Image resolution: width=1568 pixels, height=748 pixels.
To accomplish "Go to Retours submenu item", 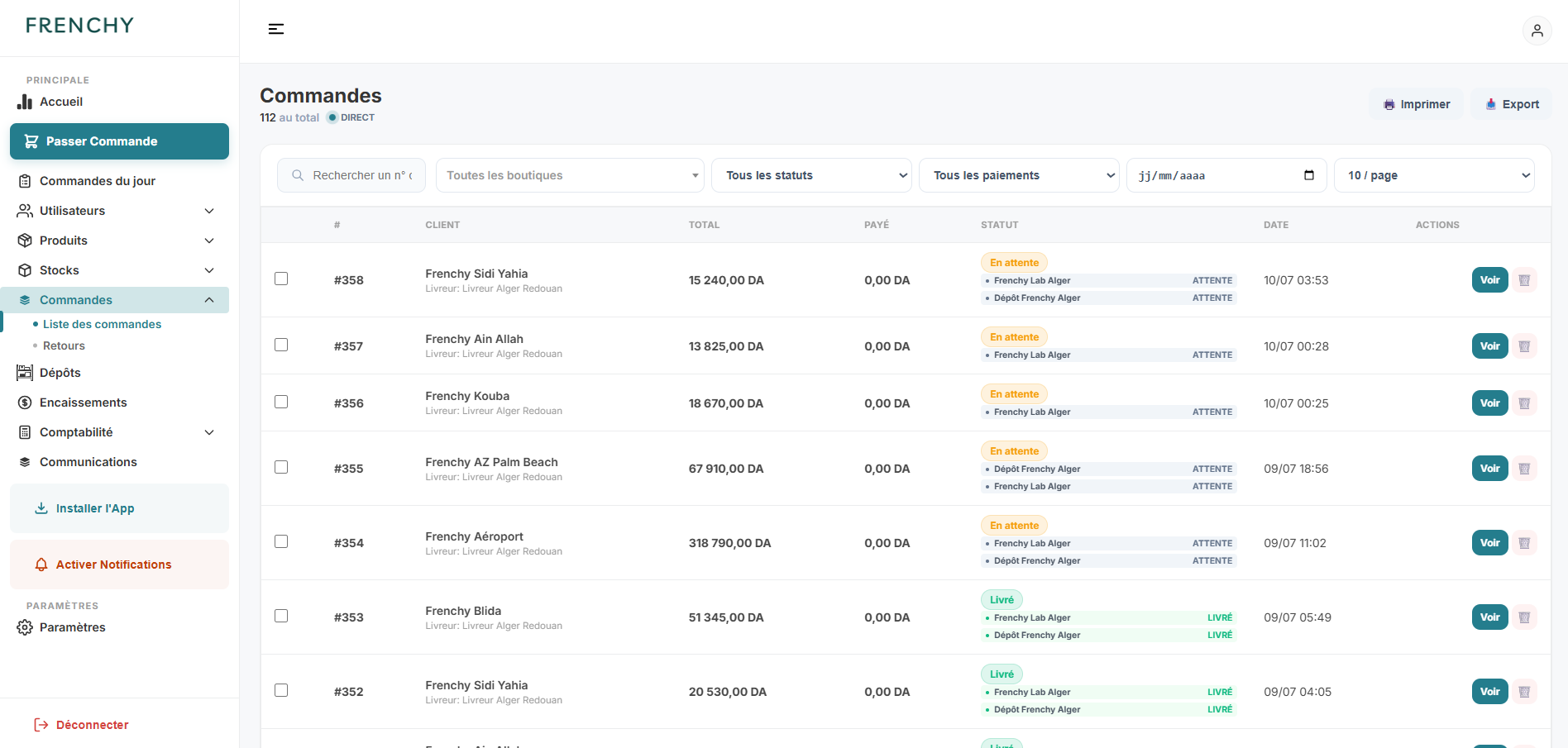I will [x=64, y=345].
